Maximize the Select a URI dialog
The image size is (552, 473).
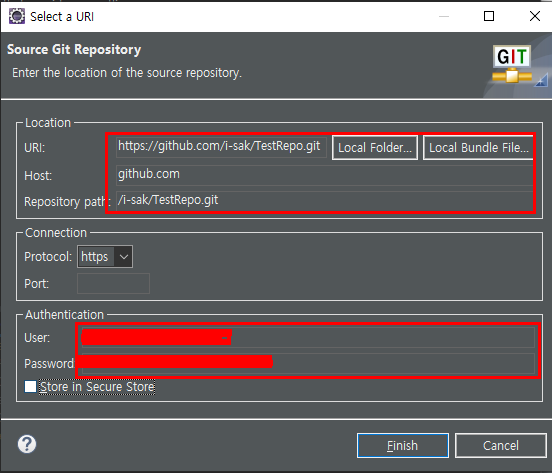489,16
